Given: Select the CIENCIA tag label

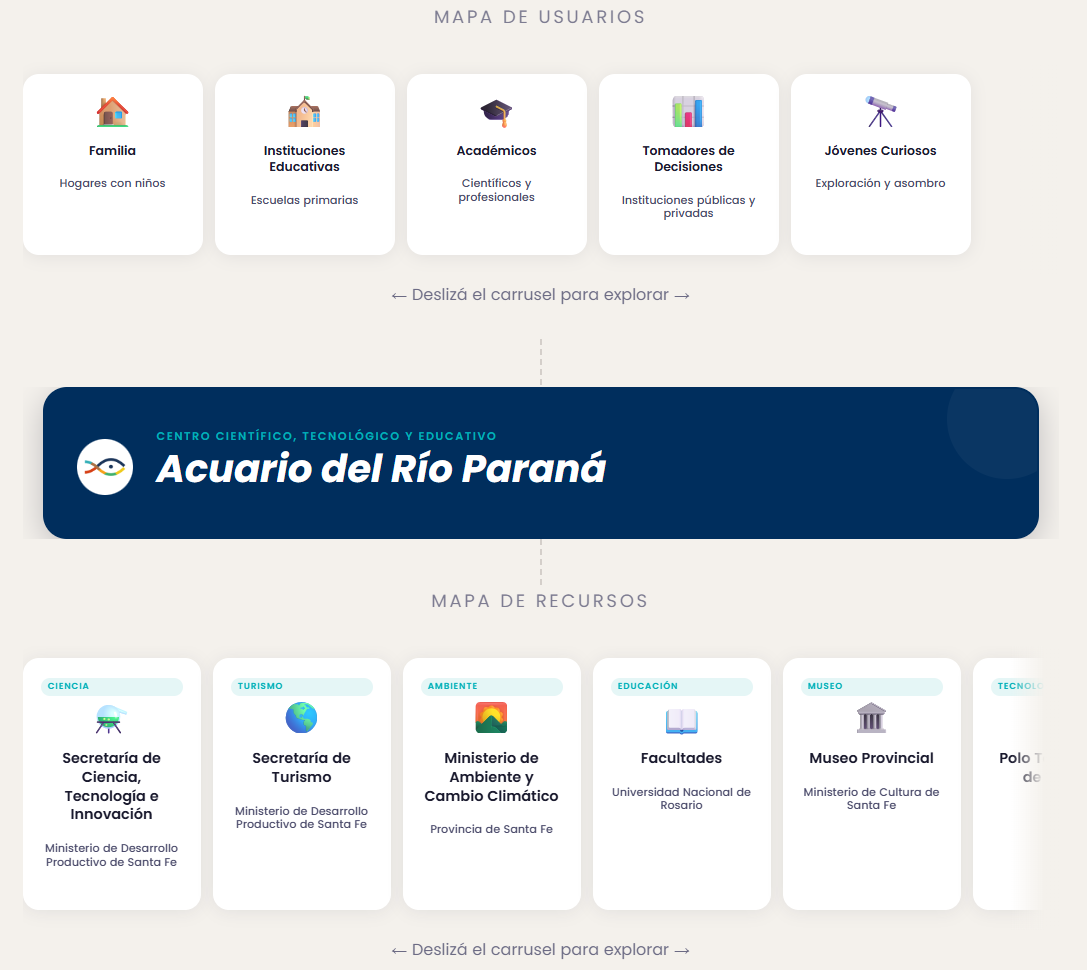Looking at the screenshot, I should point(112,686).
